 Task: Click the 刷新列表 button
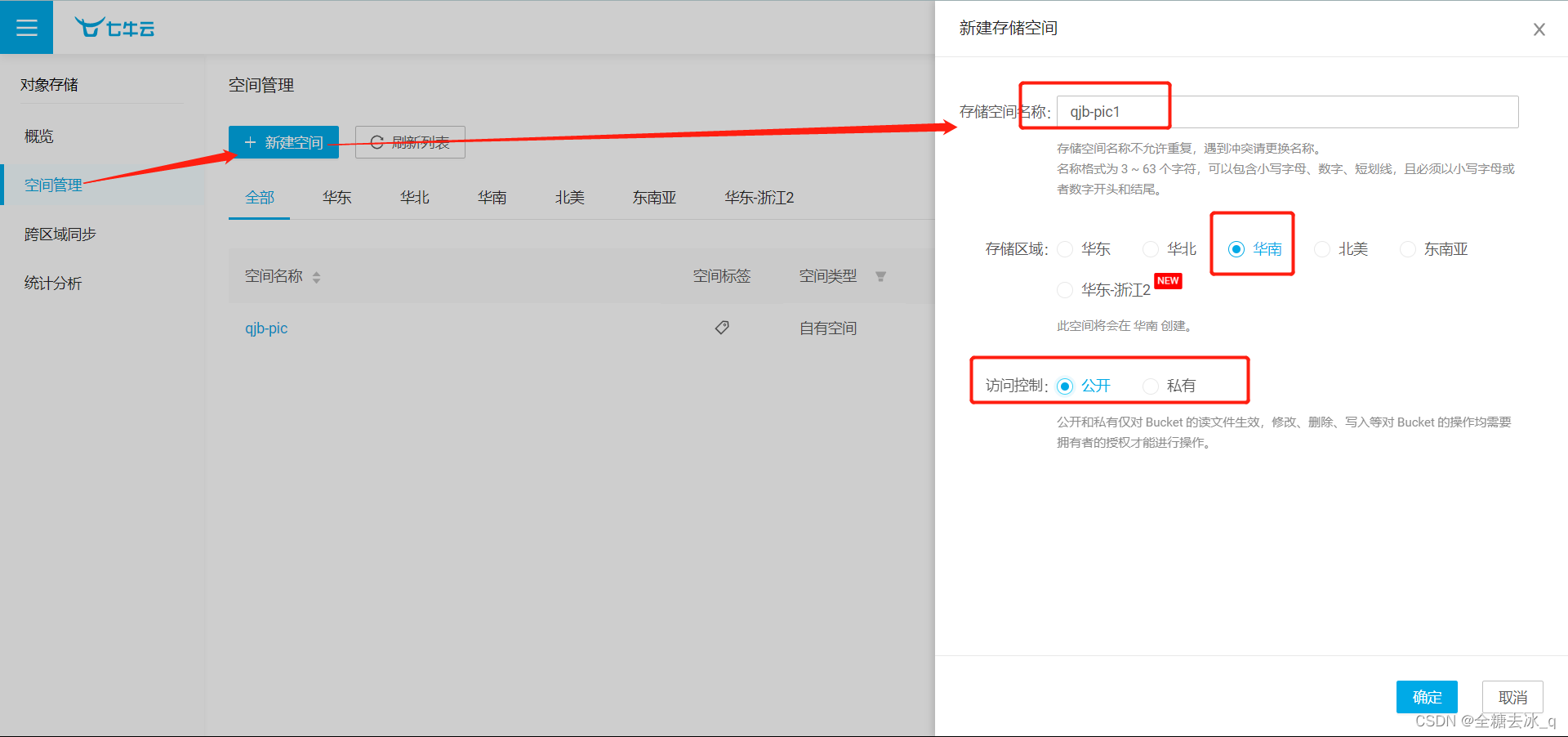point(410,142)
